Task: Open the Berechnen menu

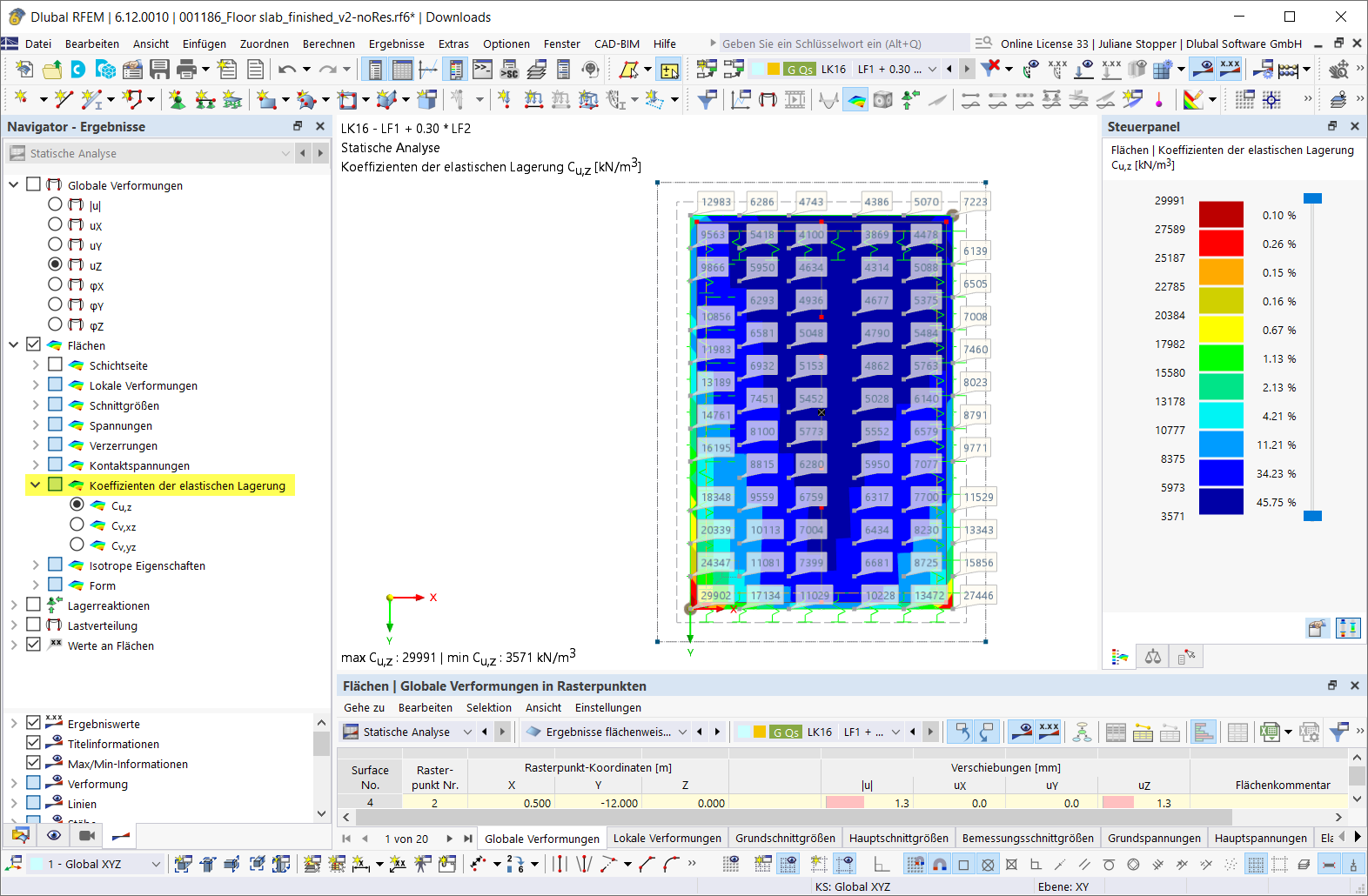Action: click(328, 43)
